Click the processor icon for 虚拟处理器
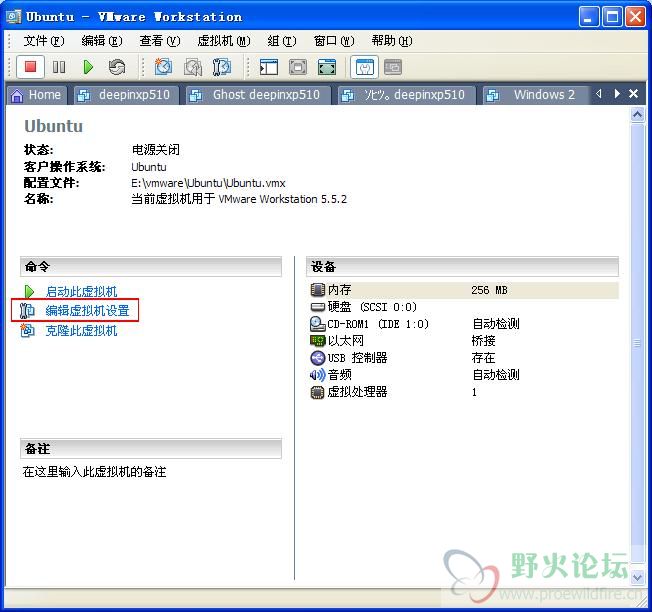The width and height of the screenshot is (652, 612). (x=318, y=392)
